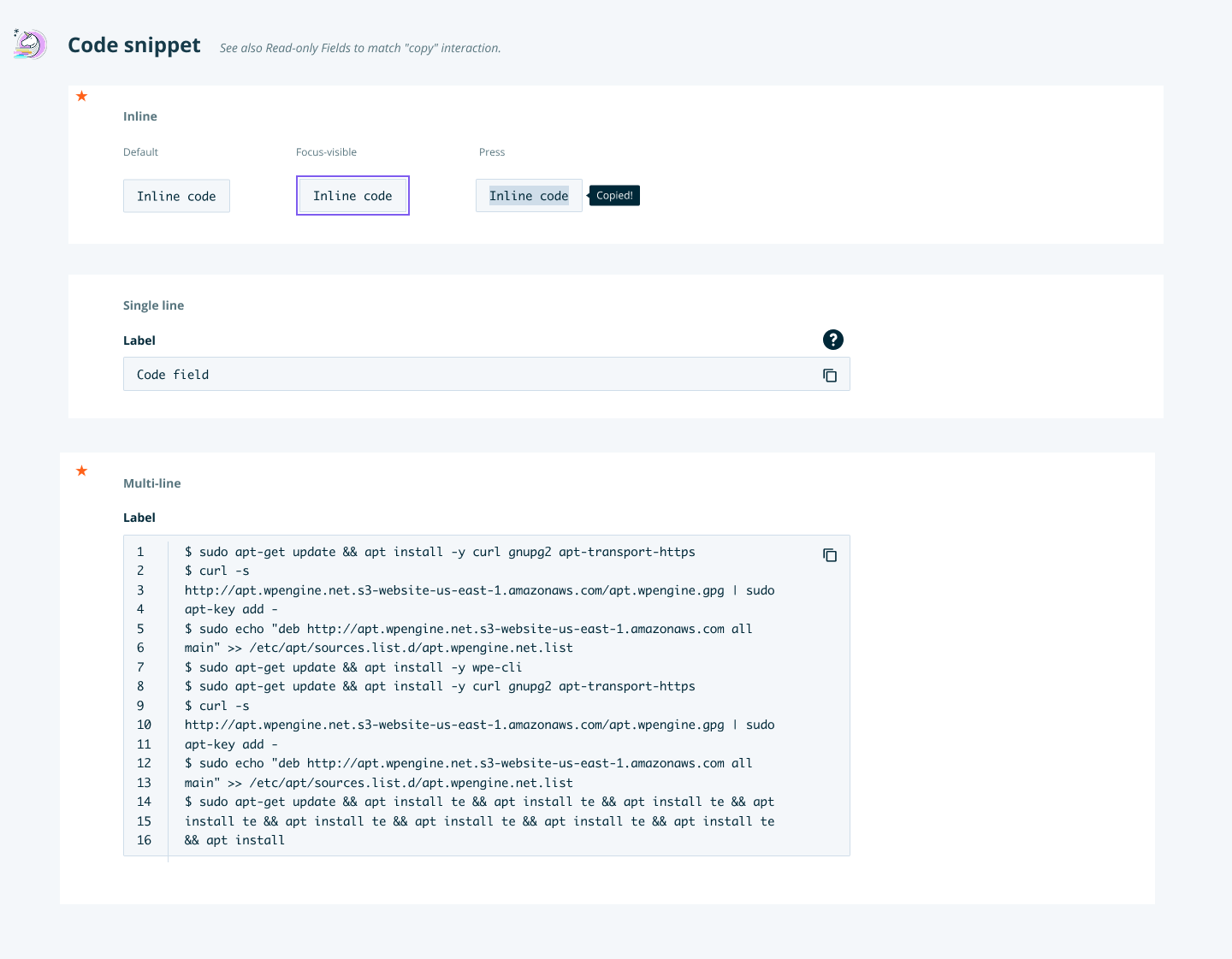Screen dimensions: 1232x959
Task: Click the Label text above multi-line block
Action: pos(139,518)
